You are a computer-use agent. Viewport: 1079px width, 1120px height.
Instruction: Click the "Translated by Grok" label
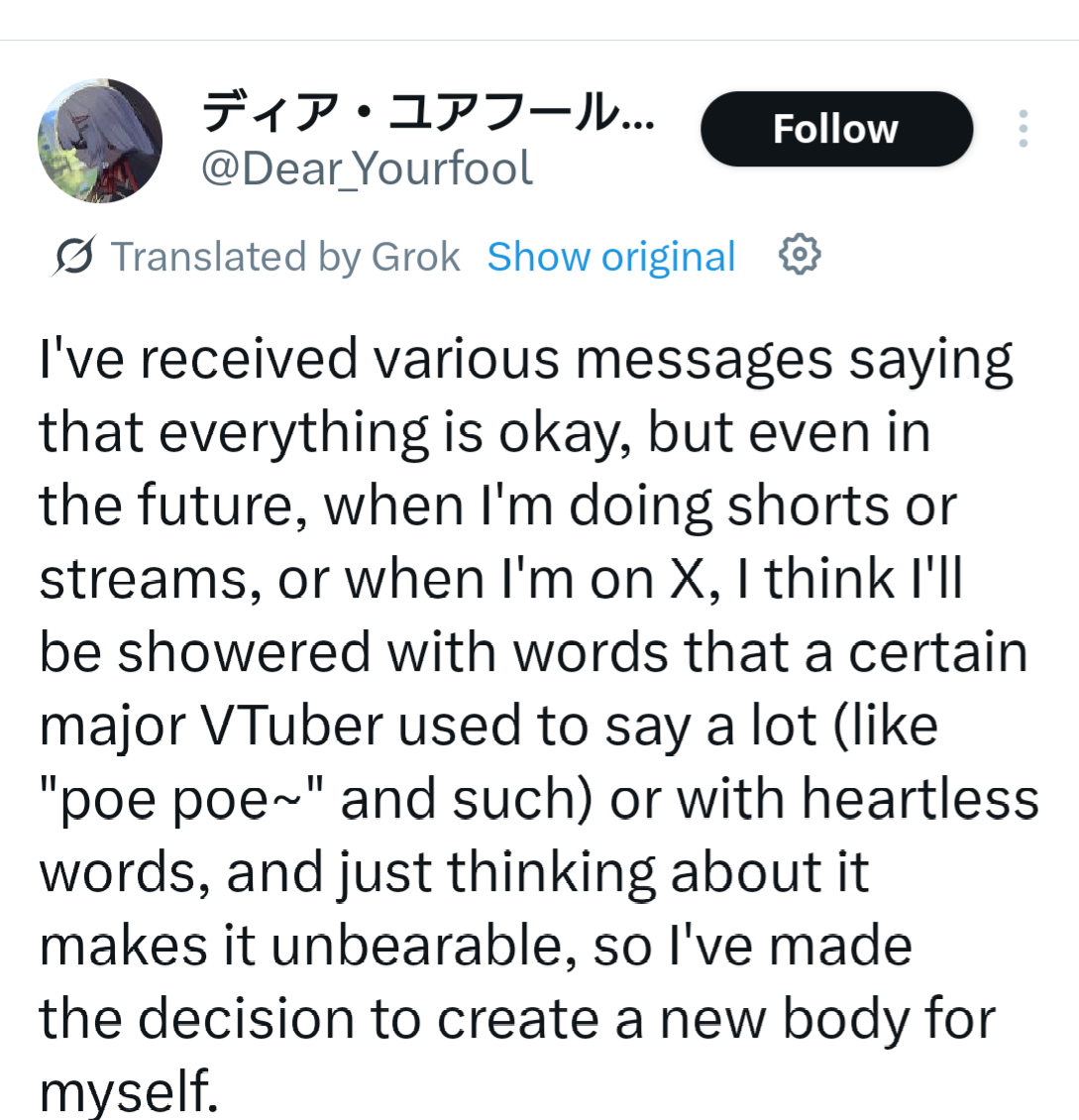coord(284,257)
